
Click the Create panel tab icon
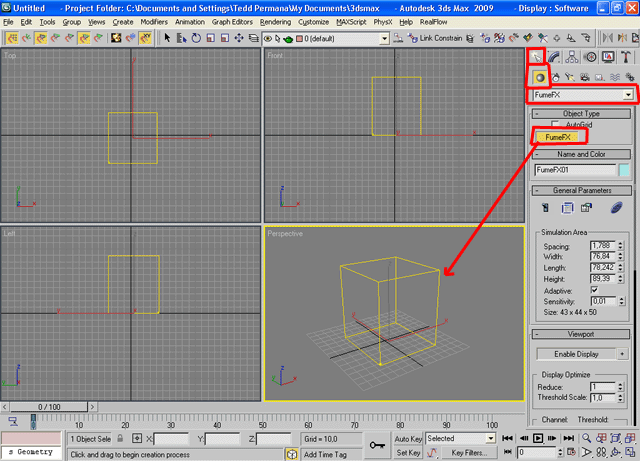(x=536, y=57)
